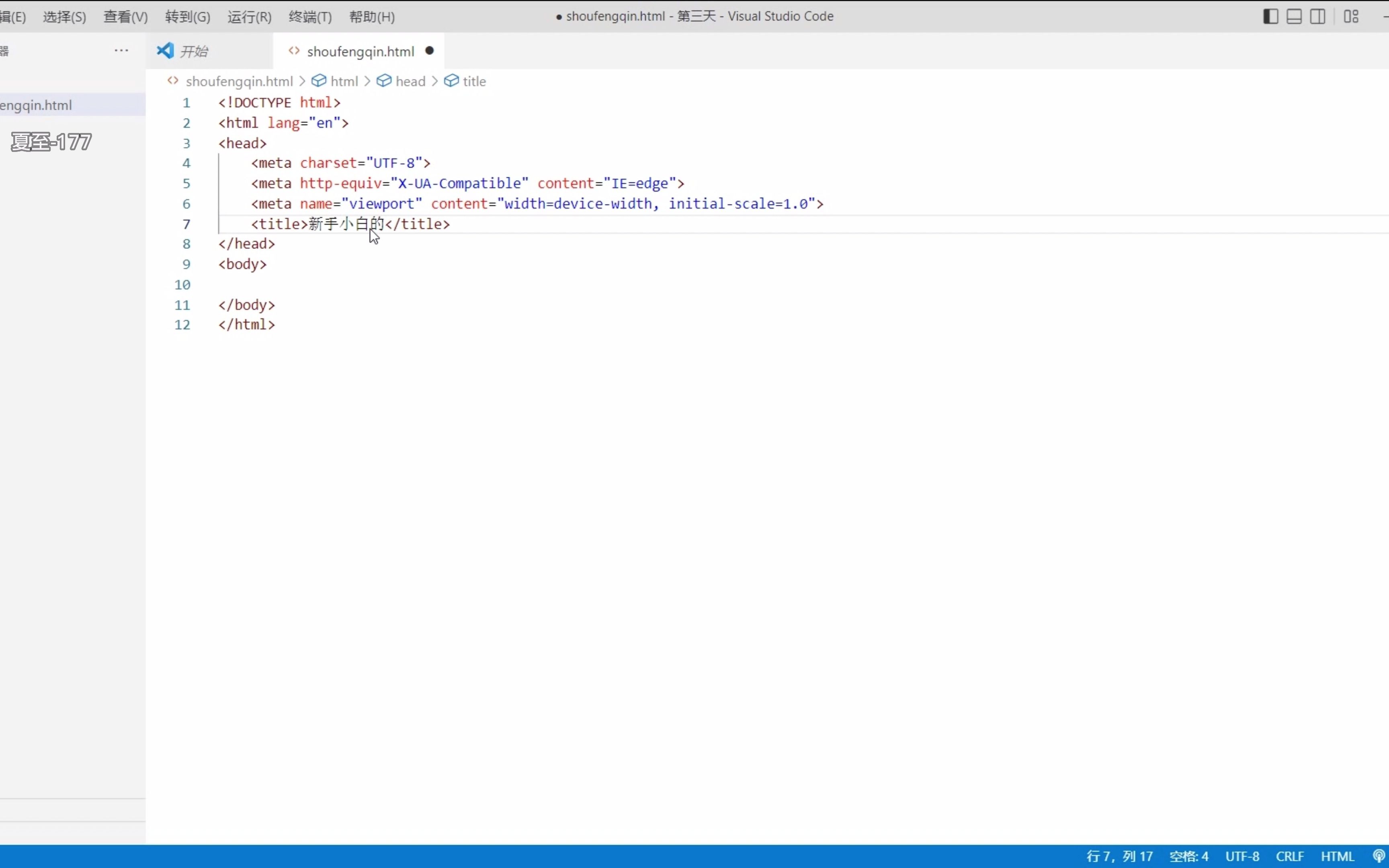Click VS Code logo on 开始 tab
1389x868 pixels.
click(x=165, y=51)
